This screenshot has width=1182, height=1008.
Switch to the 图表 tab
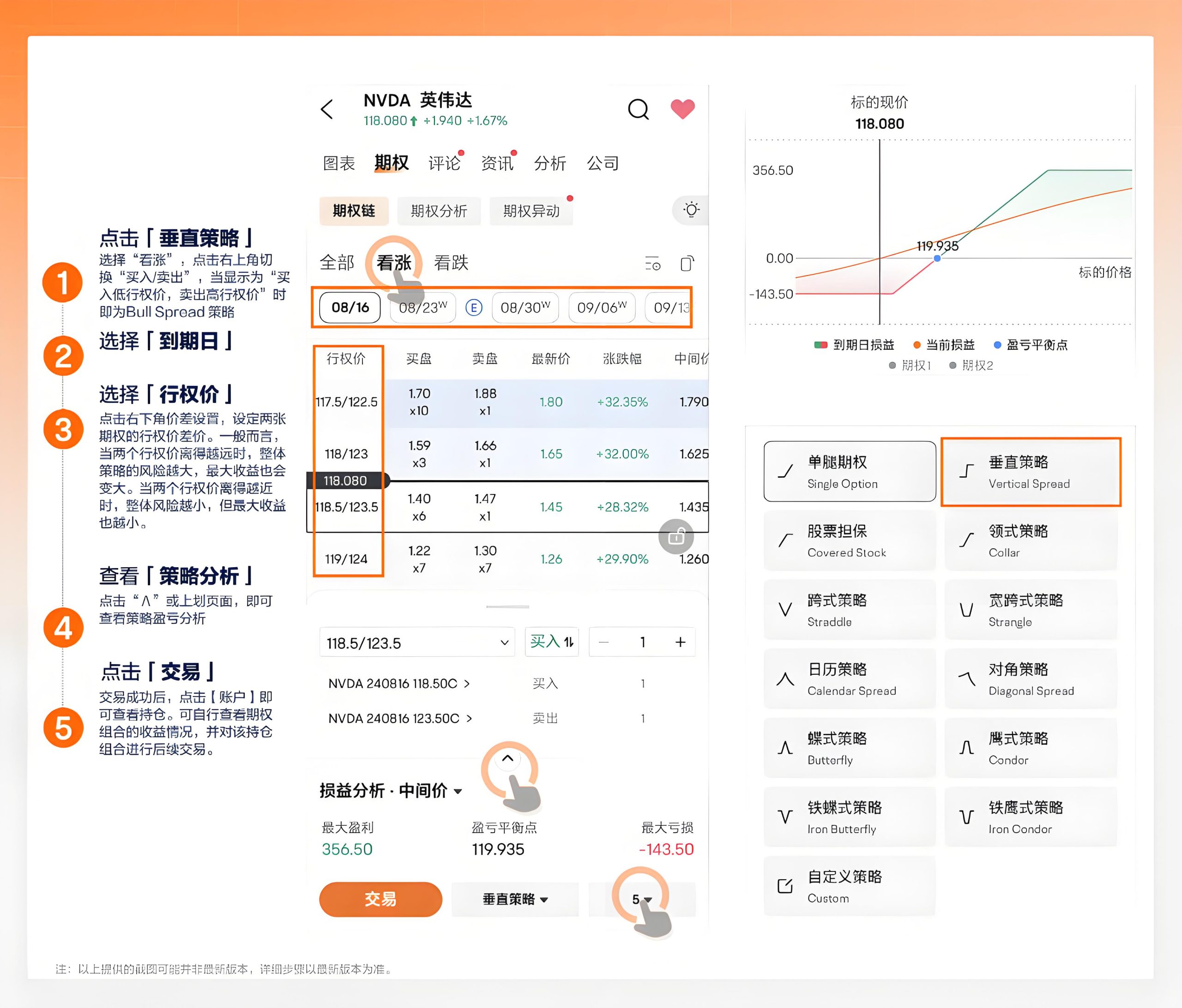pos(339,163)
